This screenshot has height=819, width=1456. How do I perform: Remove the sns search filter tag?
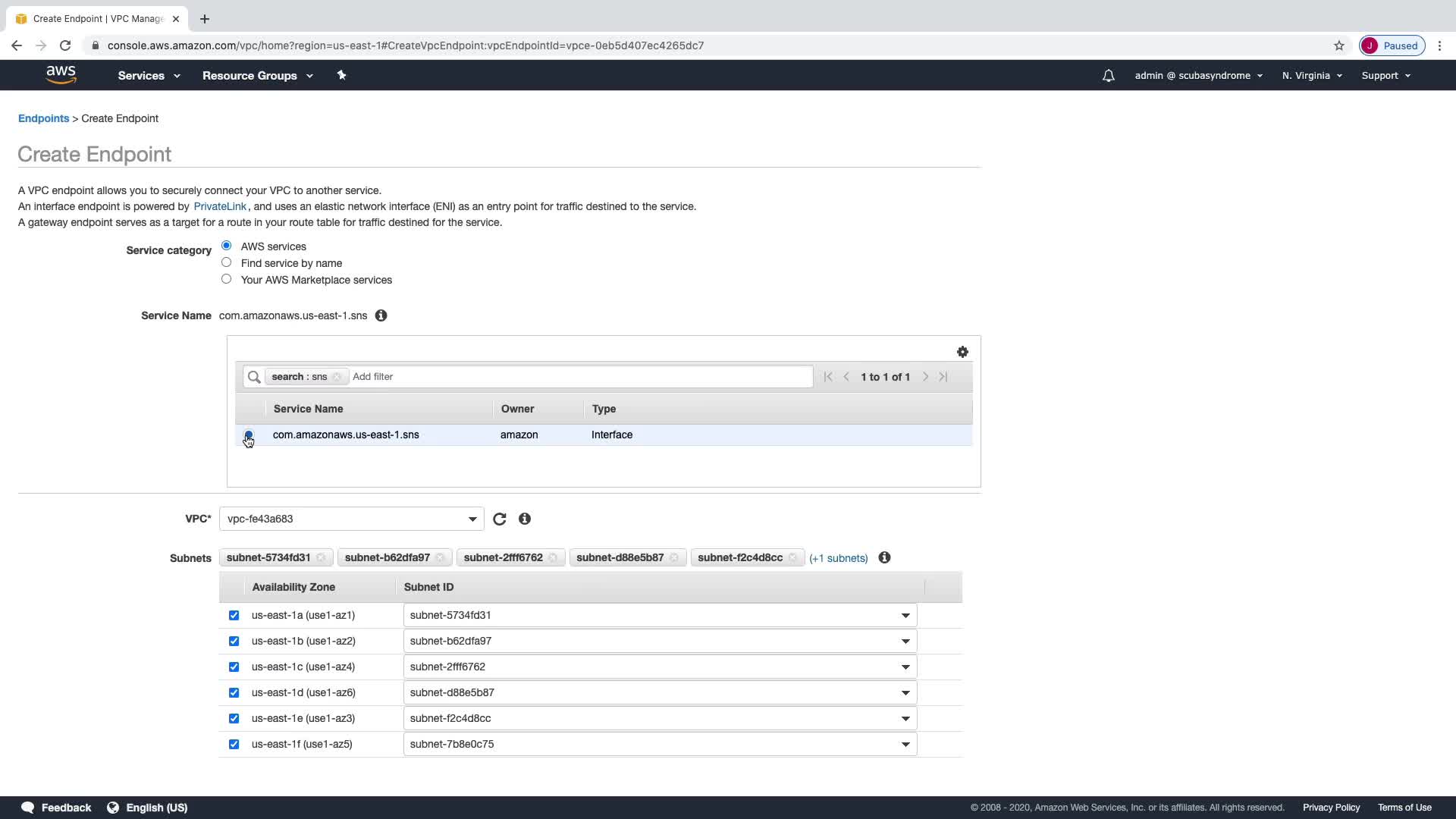[x=337, y=377]
